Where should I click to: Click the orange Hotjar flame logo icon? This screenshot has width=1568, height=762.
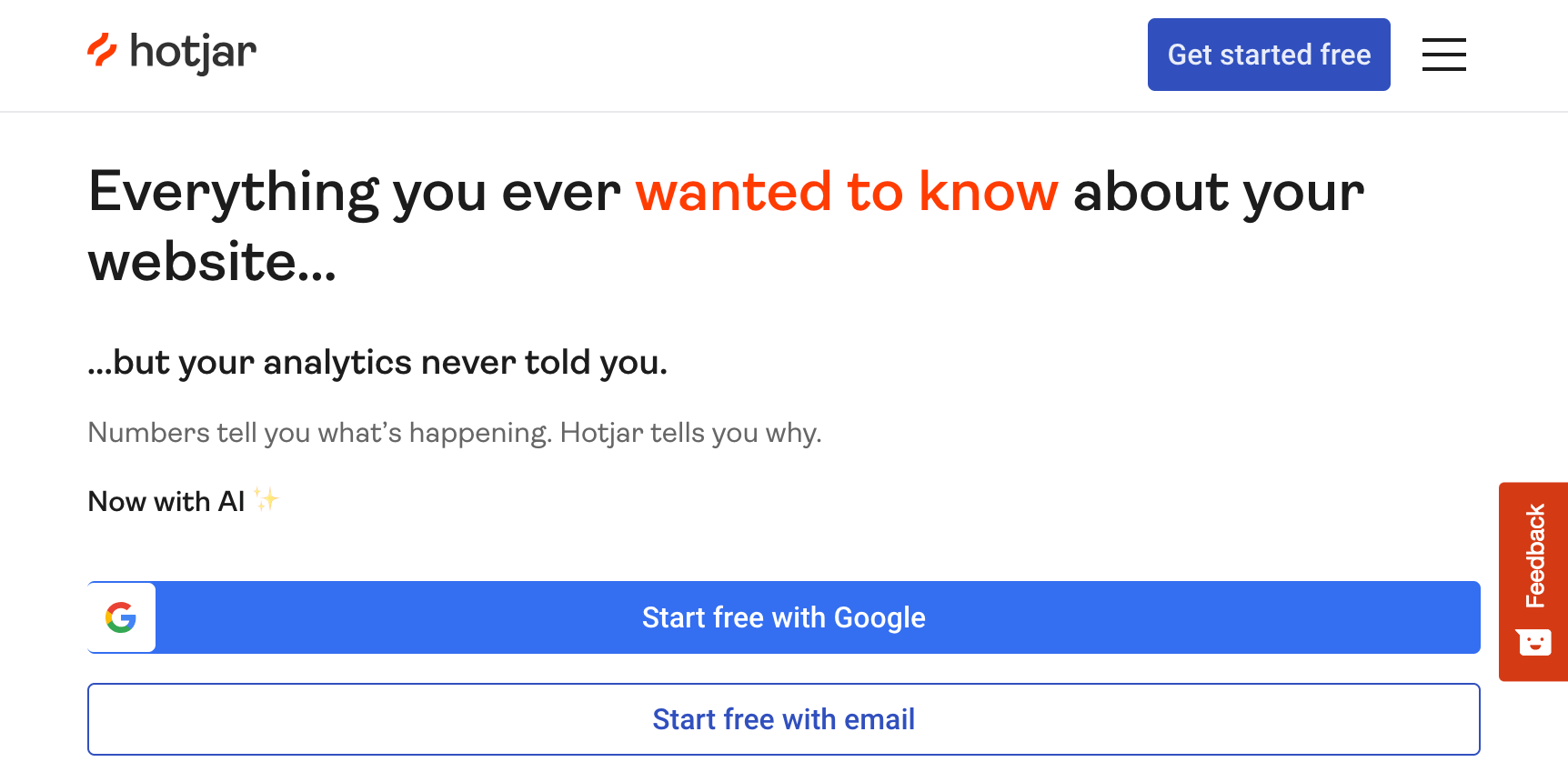[x=102, y=51]
